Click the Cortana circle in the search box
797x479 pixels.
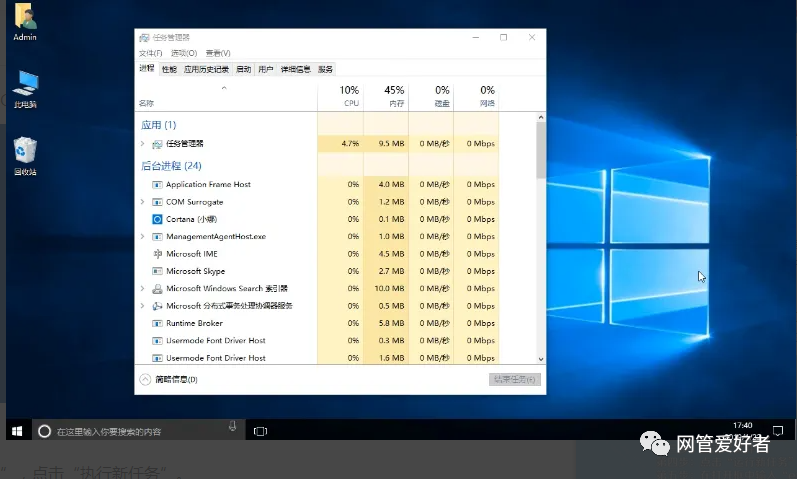(x=45, y=431)
